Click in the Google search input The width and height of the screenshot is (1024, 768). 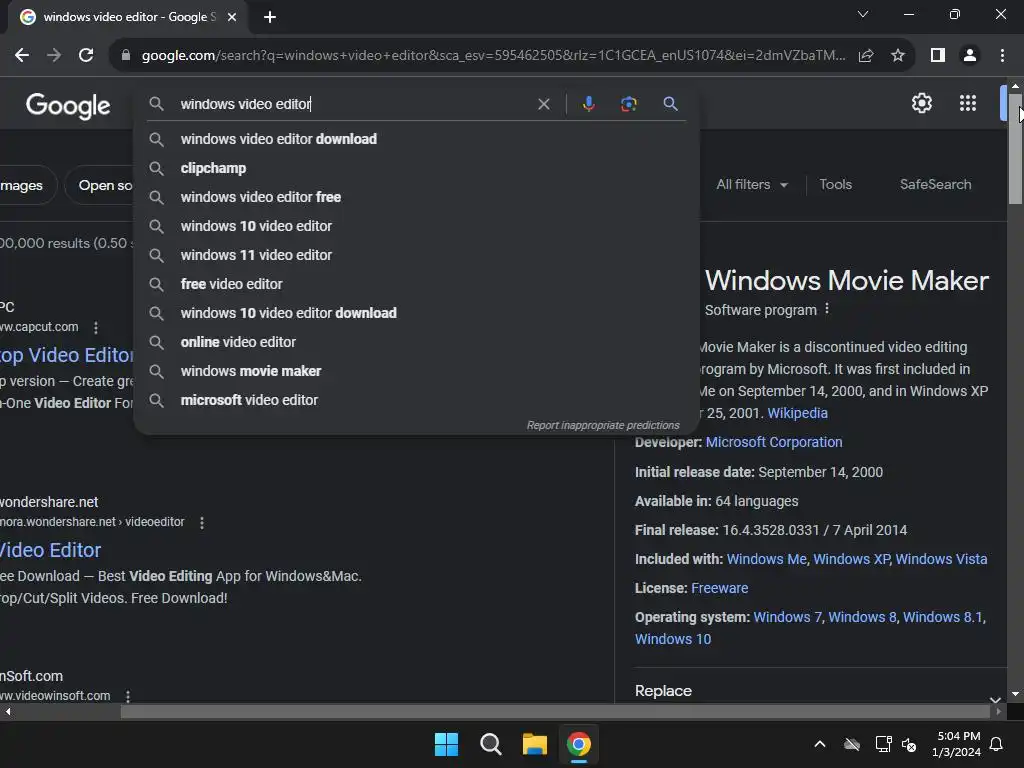pos(353,104)
